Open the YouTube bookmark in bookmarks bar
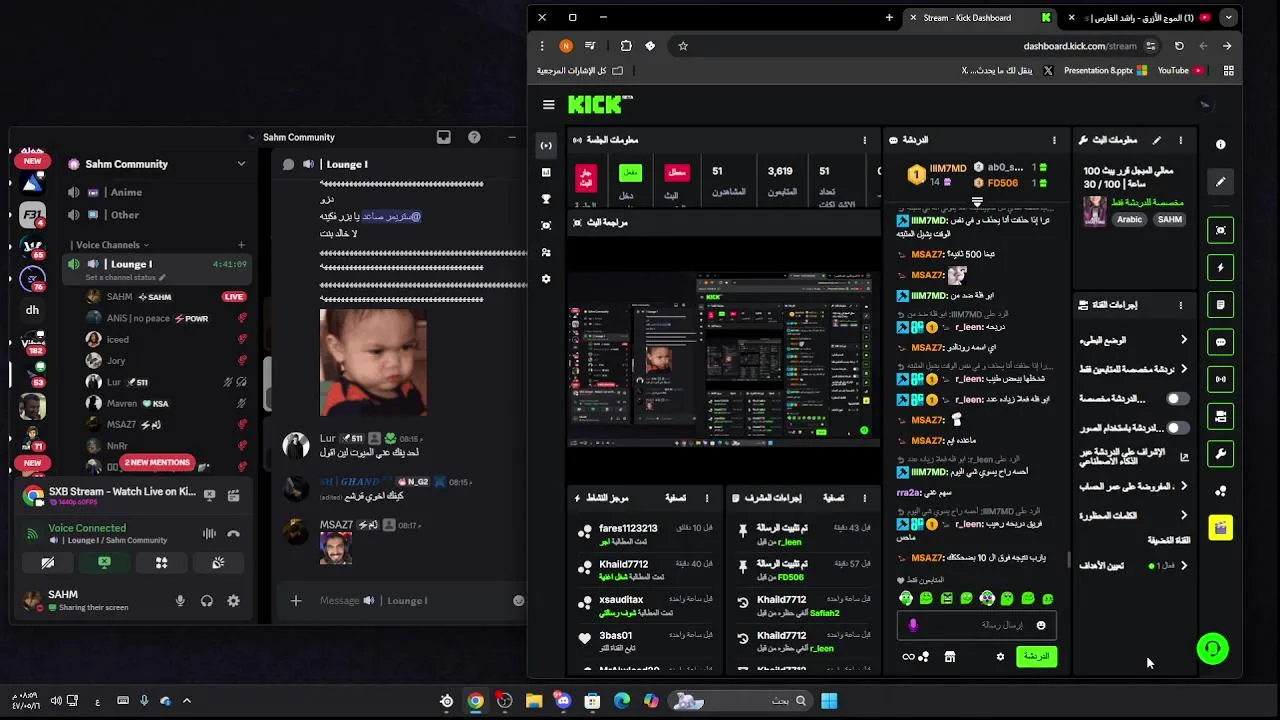 tap(1180, 71)
